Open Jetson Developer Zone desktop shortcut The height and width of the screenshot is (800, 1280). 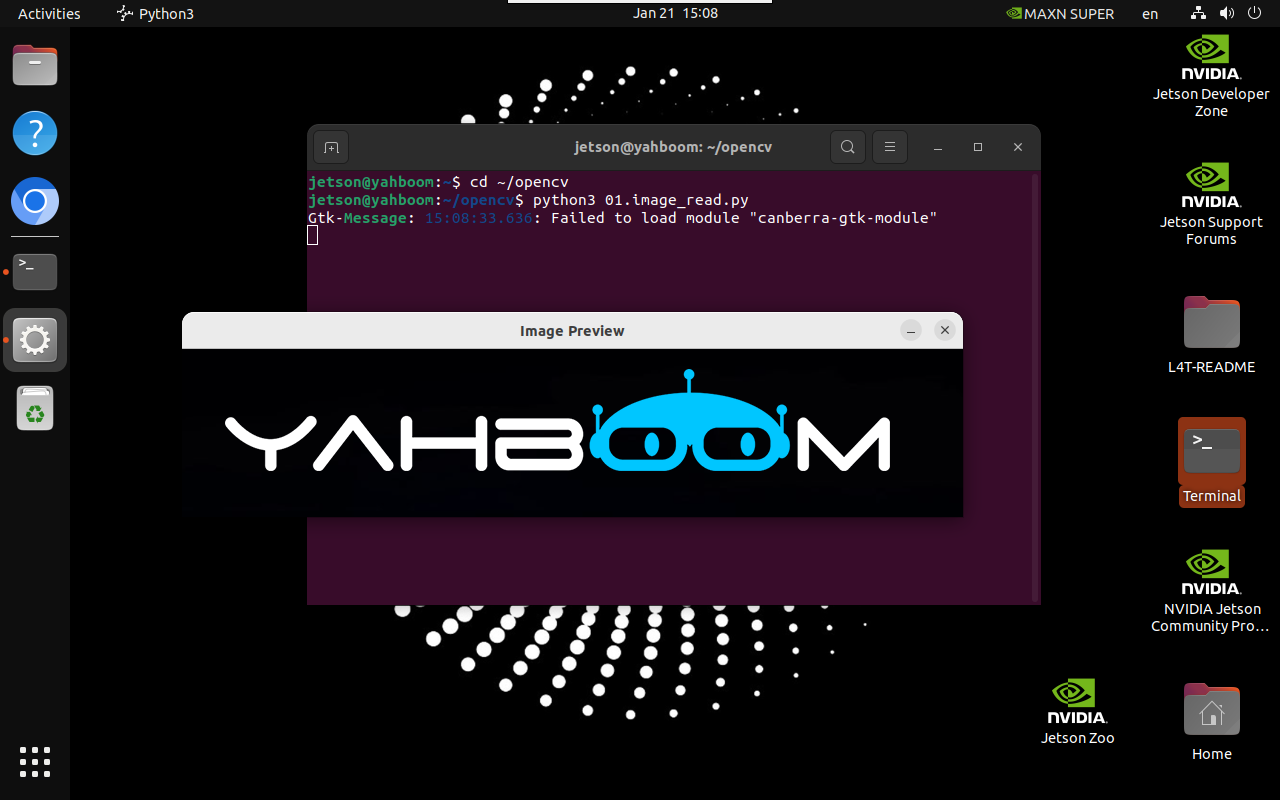click(x=1211, y=76)
